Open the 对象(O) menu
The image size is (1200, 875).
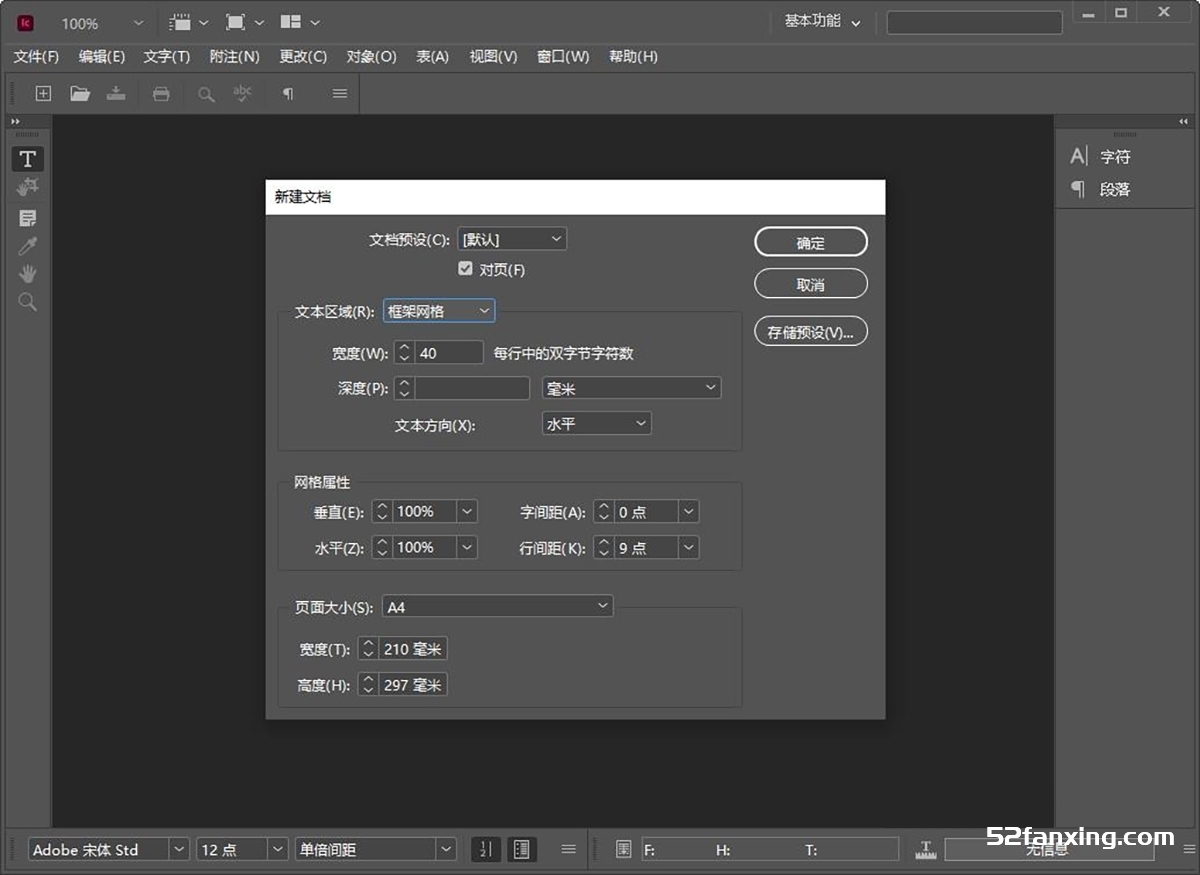[371, 56]
